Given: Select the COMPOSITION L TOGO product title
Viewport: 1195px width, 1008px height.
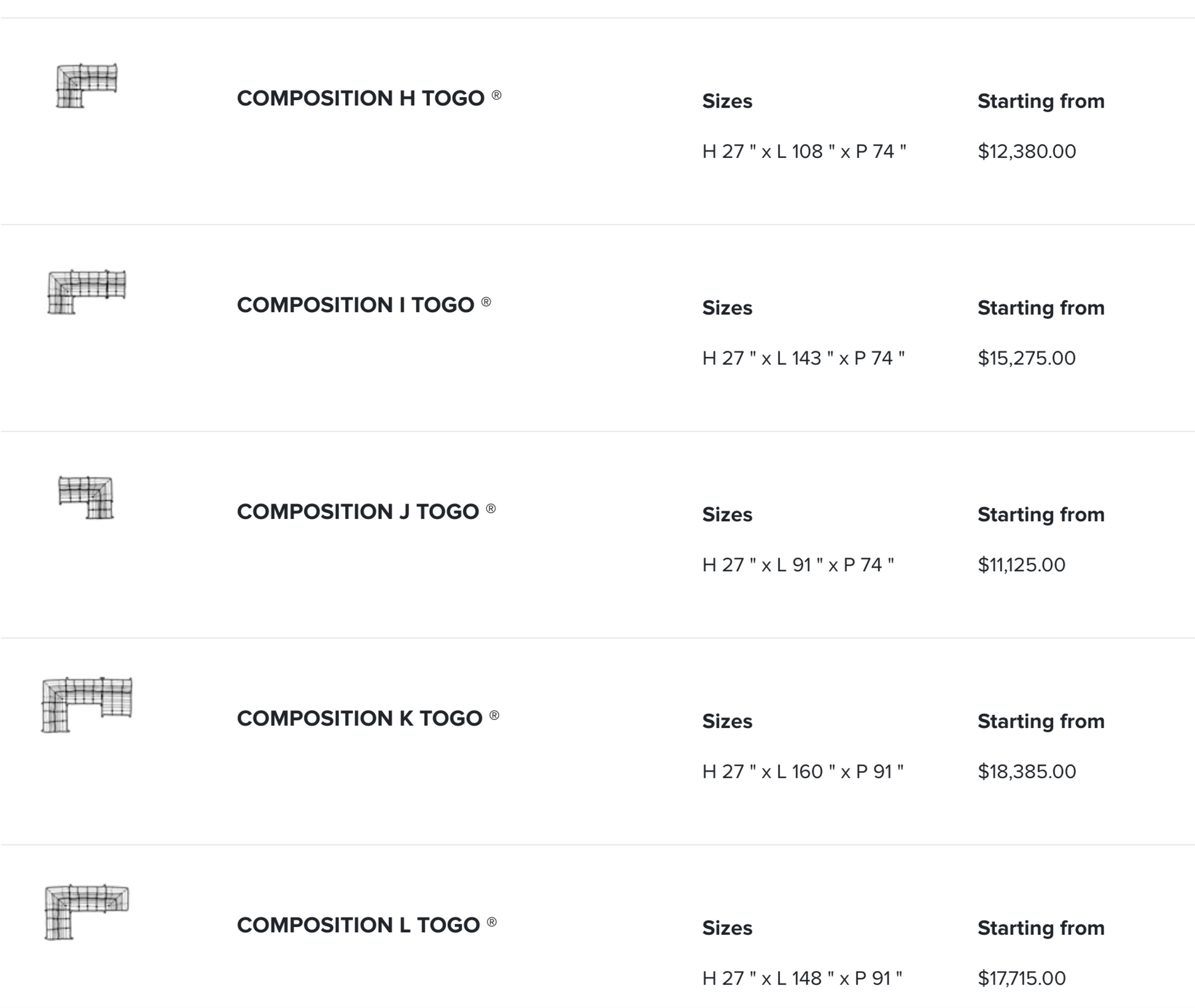Looking at the screenshot, I should [359, 925].
